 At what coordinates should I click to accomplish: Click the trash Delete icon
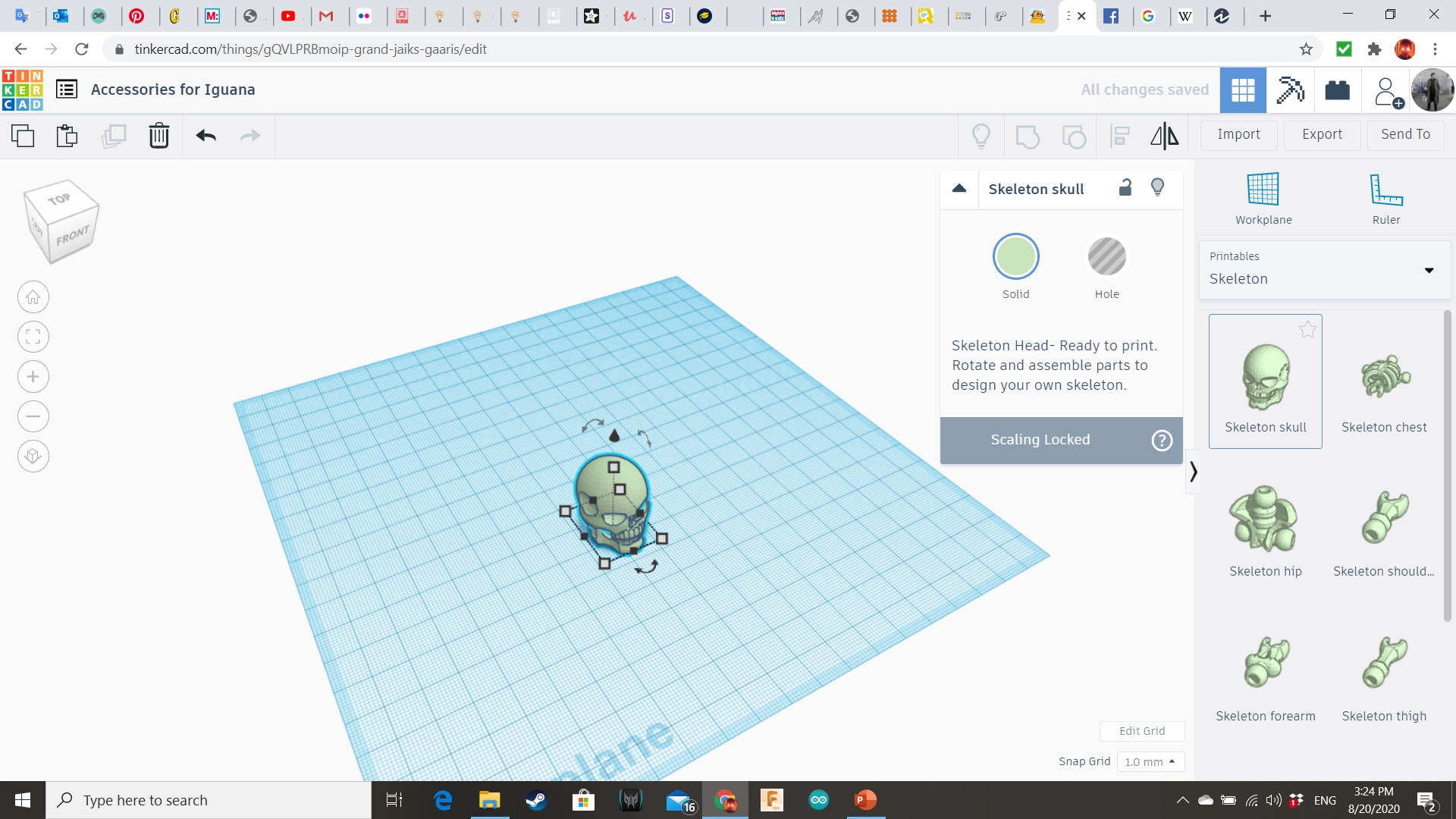click(x=158, y=136)
